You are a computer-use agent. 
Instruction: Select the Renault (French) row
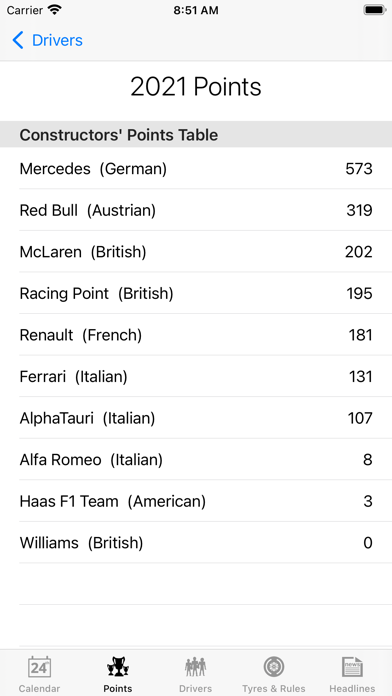(196, 335)
